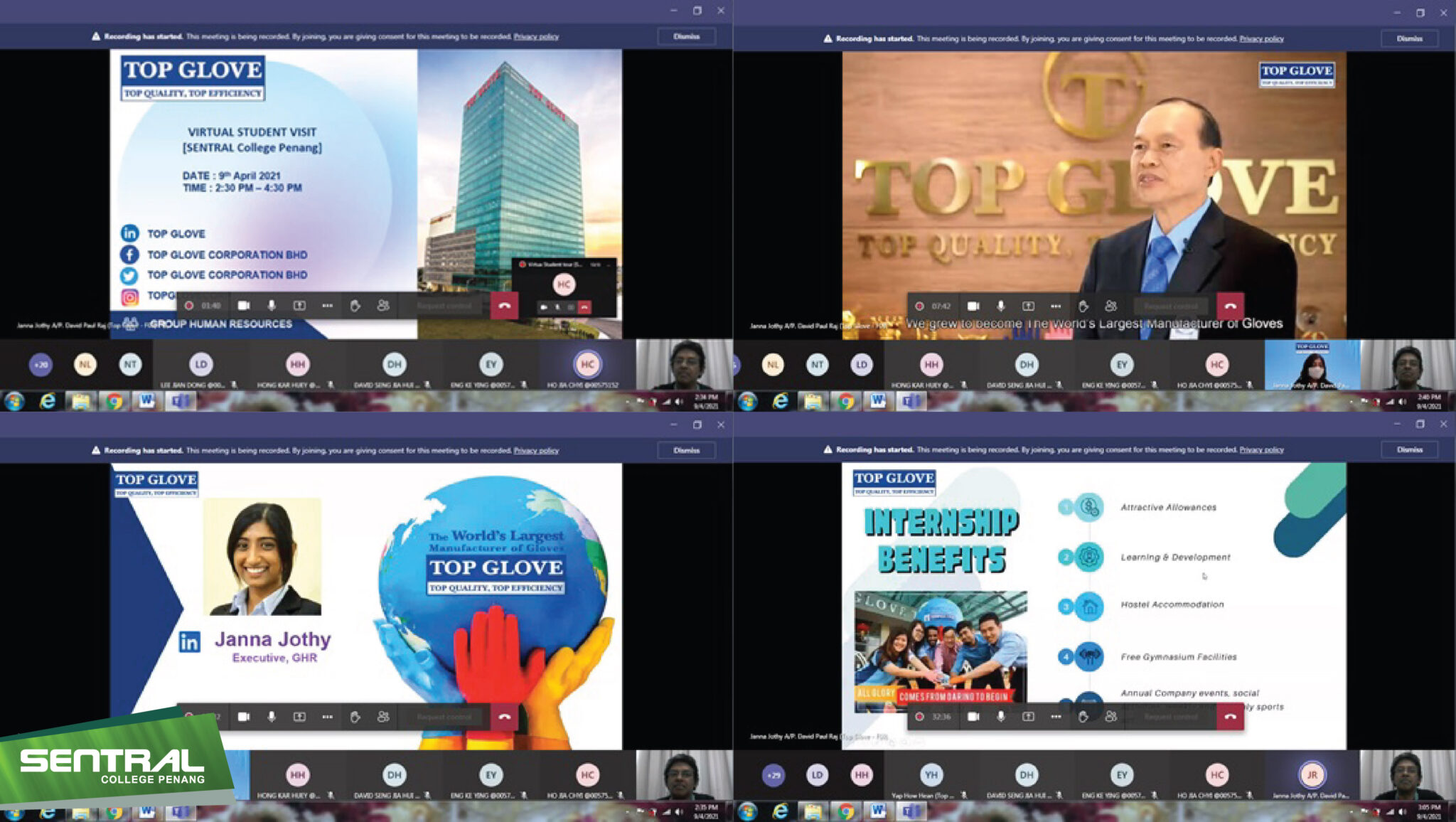Mute microphone in the Internship Benefits meeting
This screenshot has height=822, width=1456.
coord(1000,717)
